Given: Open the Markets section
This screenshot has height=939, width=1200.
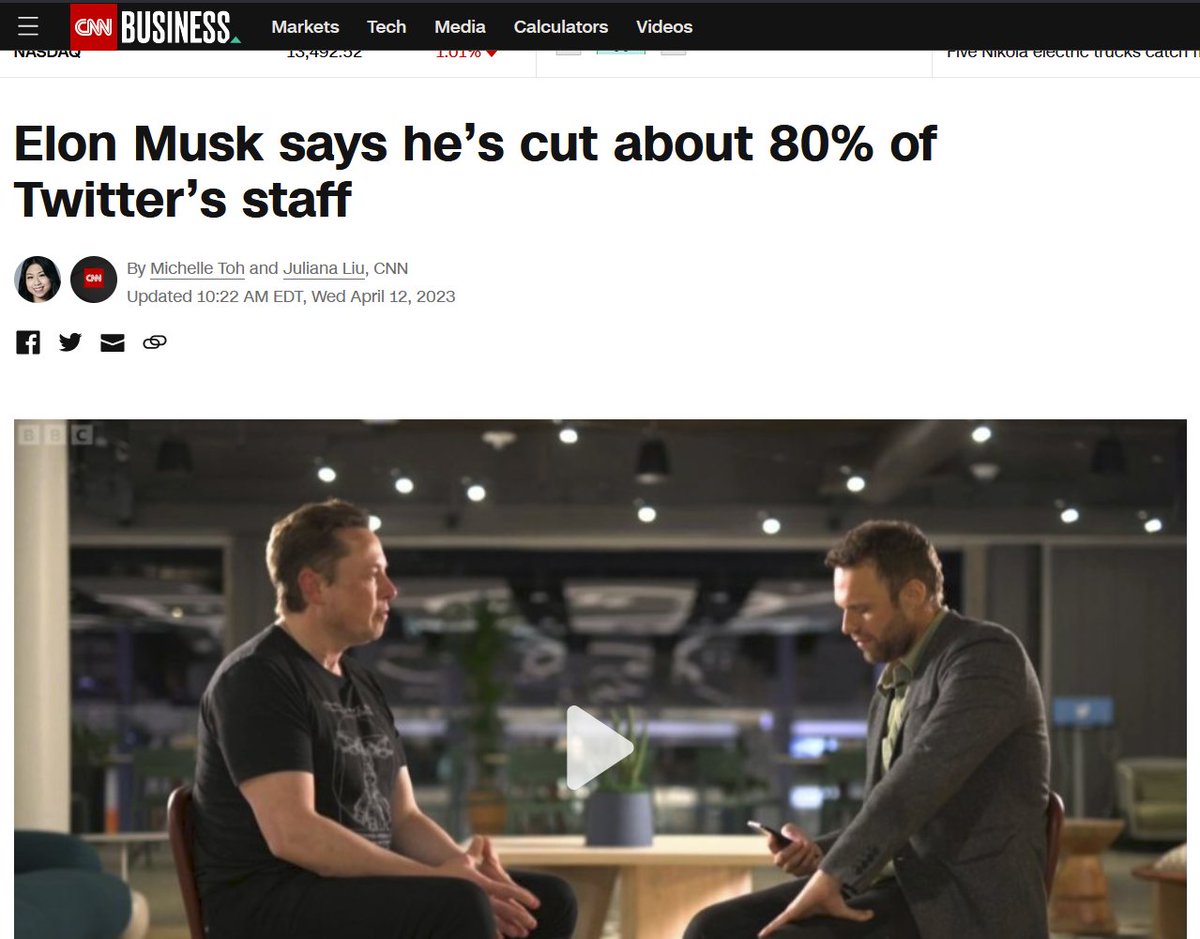Looking at the screenshot, I should point(305,27).
